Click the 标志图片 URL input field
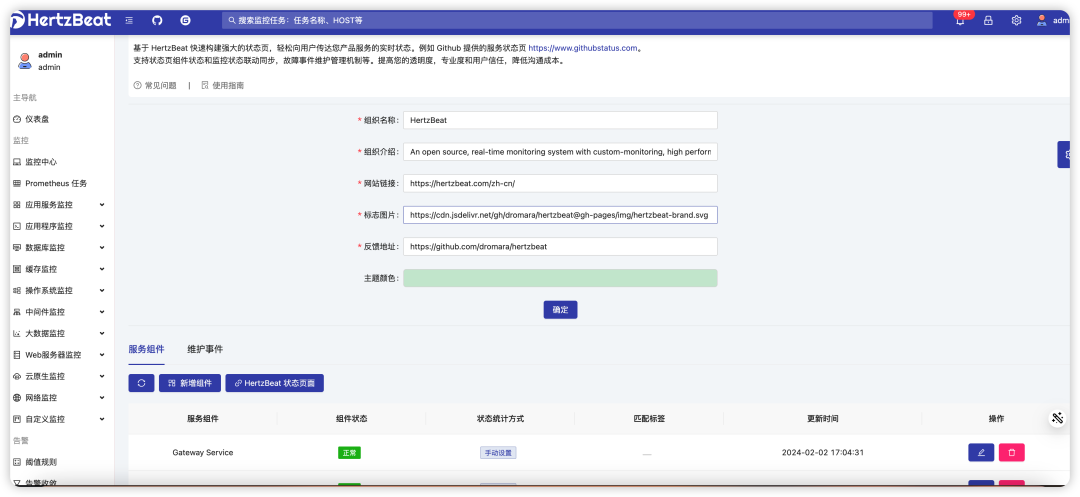 point(560,215)
